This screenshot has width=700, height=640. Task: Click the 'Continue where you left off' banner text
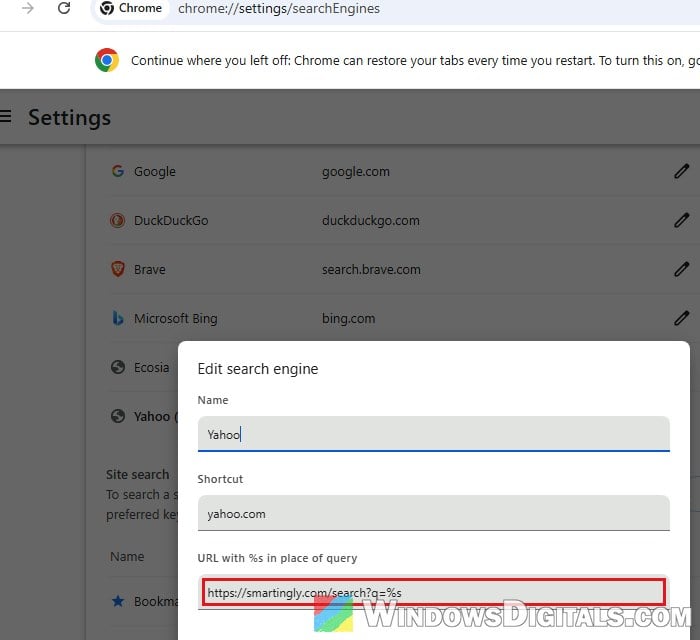[x=415, y=60]
